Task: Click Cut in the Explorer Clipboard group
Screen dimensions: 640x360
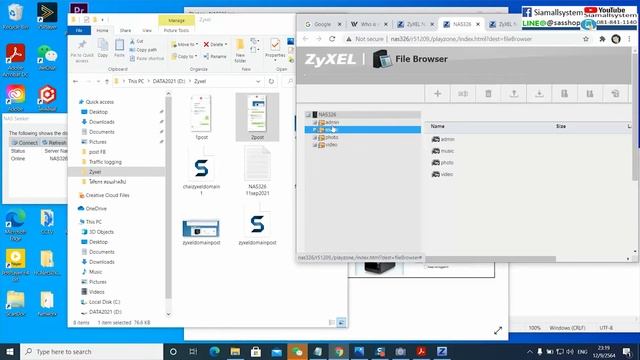Action: click(137, 41)
